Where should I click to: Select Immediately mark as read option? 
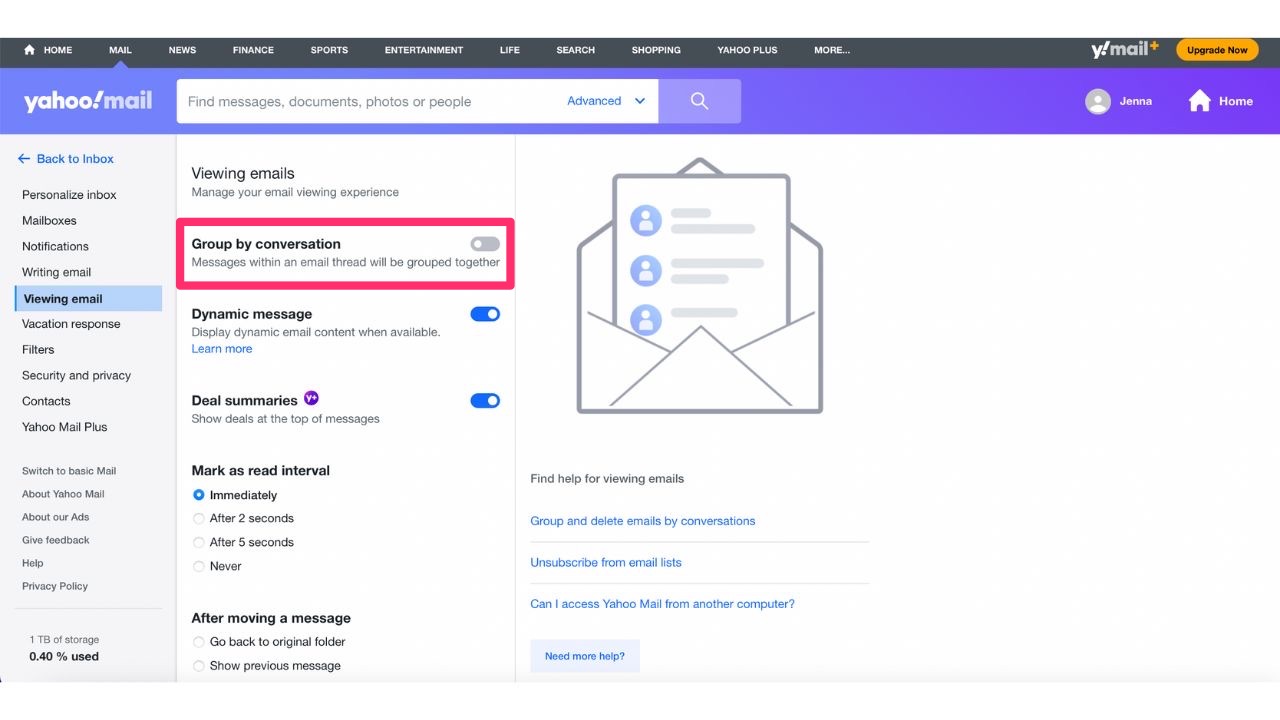199,495
